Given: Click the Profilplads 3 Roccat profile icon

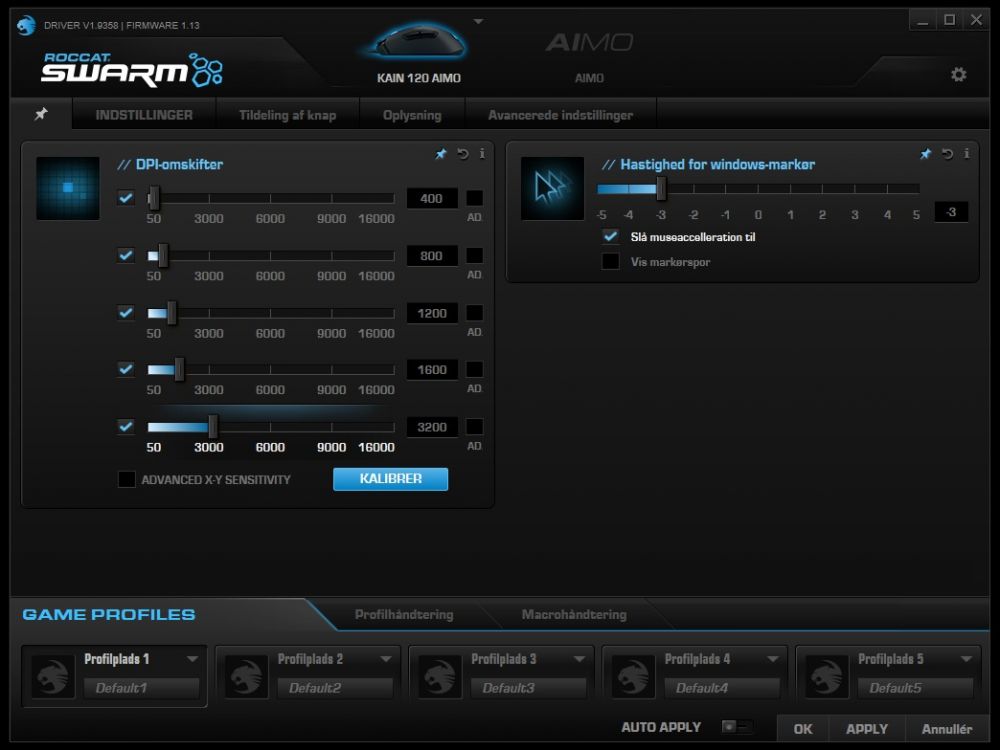Looking at the screenshot, I should coord(439,676).
